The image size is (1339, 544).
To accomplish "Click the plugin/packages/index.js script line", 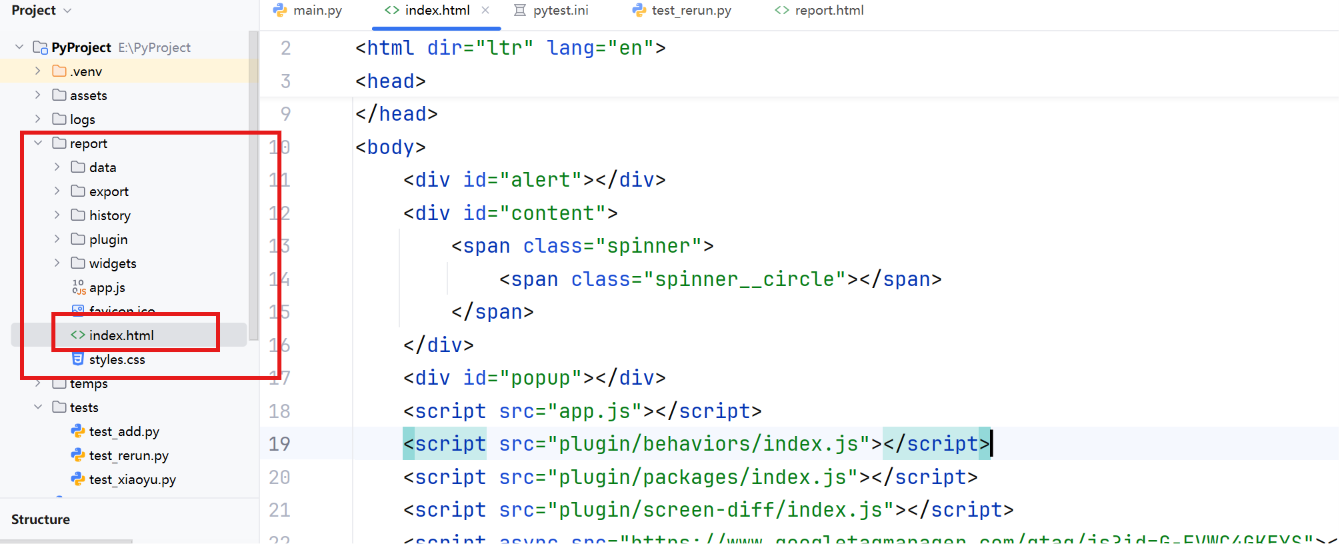I will tap(691, 477).
